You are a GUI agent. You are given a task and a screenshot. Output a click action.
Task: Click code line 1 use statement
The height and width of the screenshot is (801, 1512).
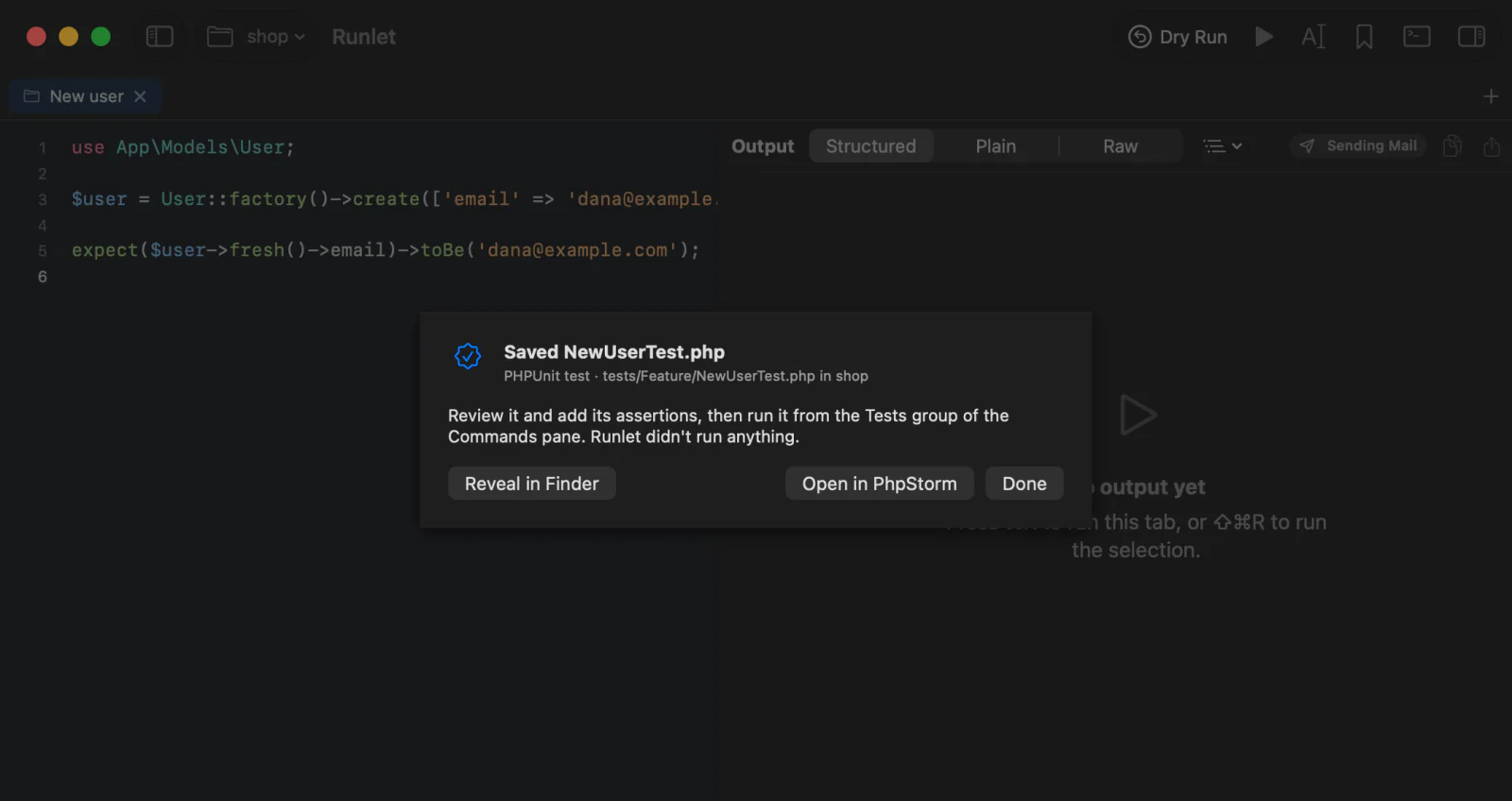pos(183,147)
